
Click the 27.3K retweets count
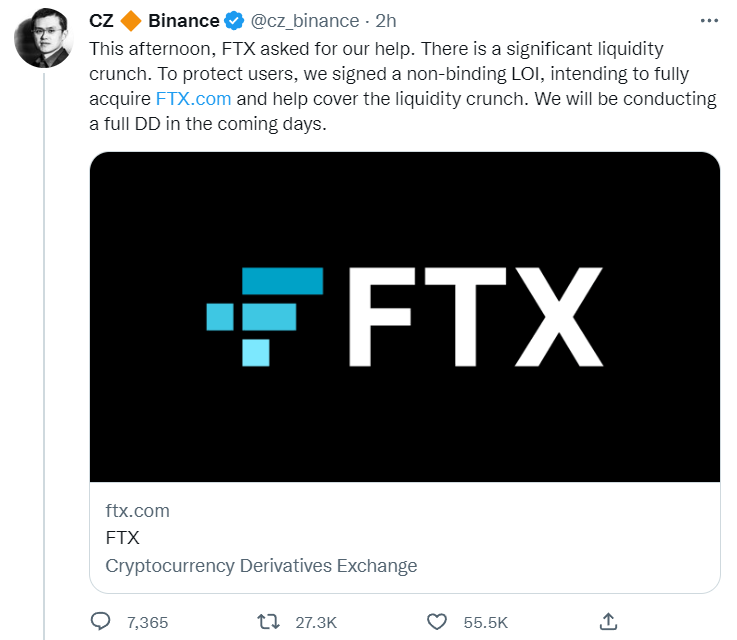[x=316, y=623]
